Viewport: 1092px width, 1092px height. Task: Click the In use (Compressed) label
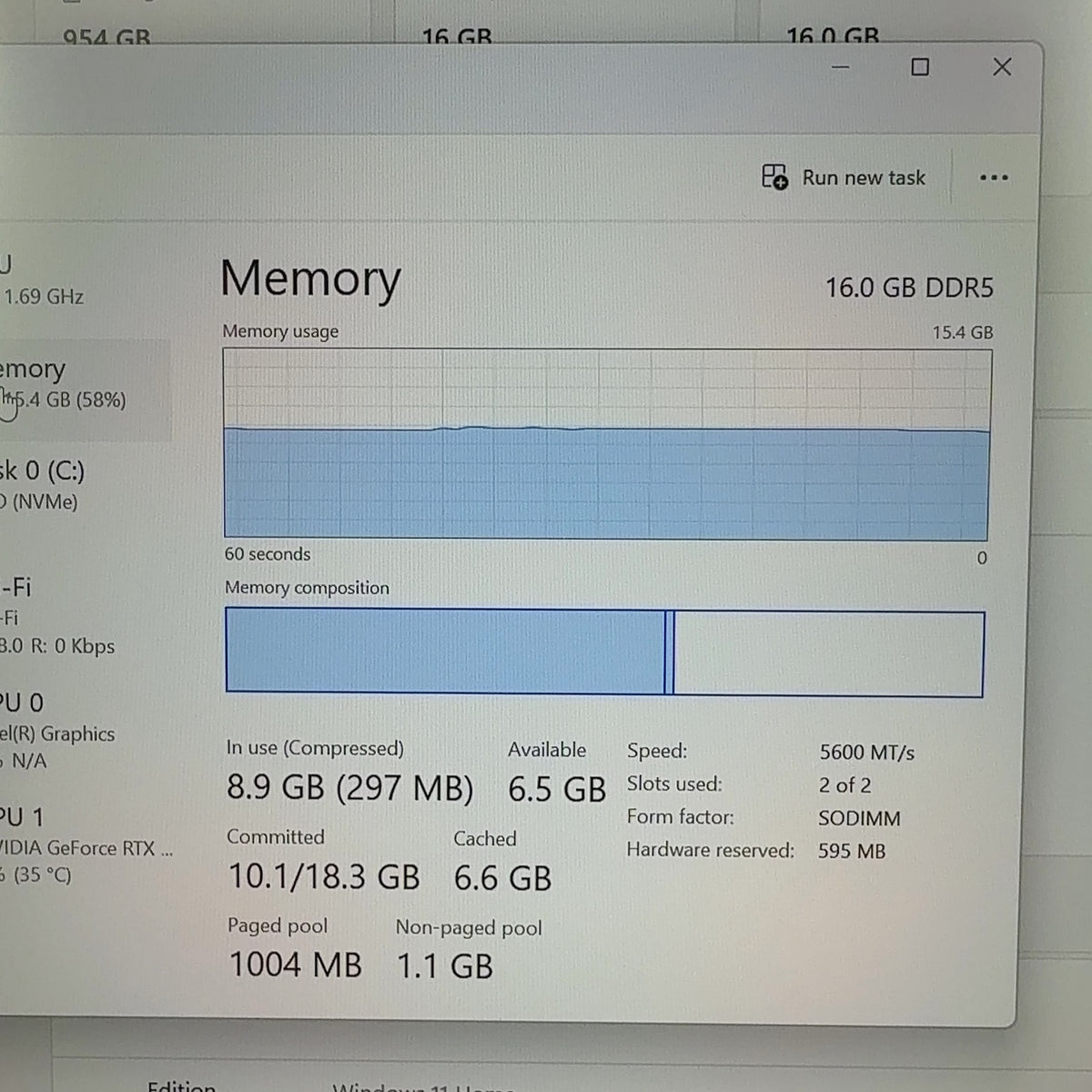click(315, 748)
